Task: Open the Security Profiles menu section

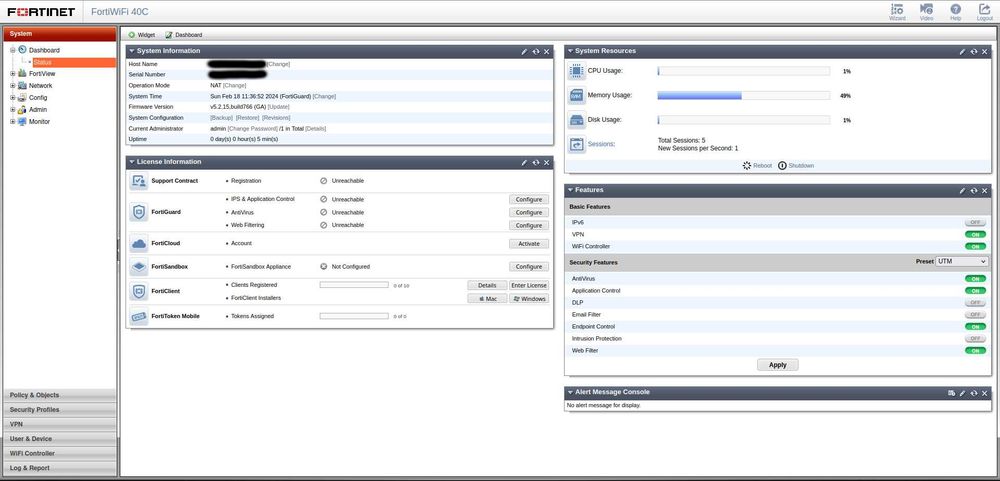Action: (x=60, y=410)
